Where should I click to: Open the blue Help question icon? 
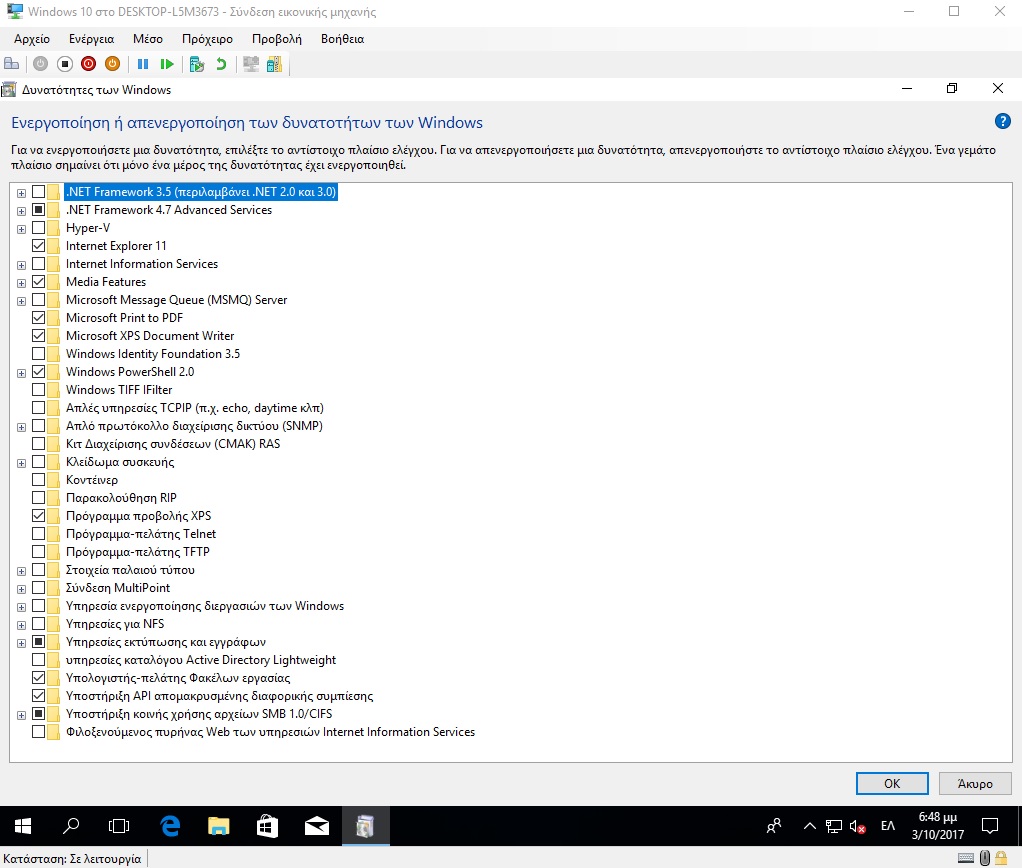pyautogui.click(x=1002, y=121)
